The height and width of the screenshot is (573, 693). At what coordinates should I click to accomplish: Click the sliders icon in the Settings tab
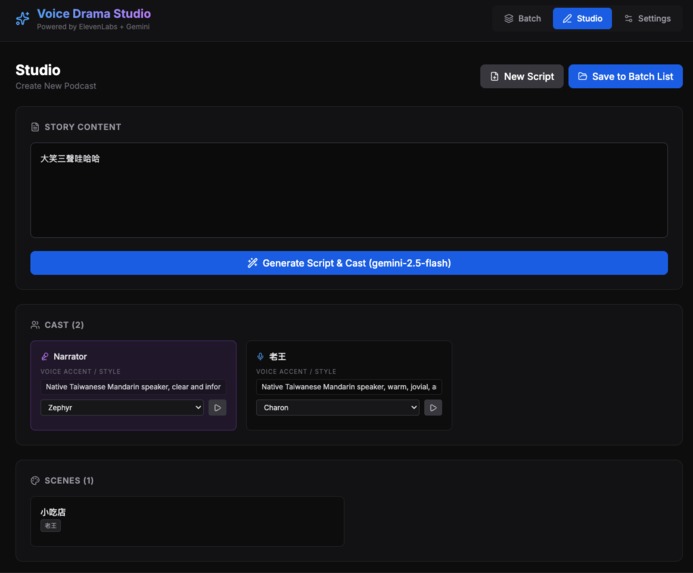pyautogui.click(x=628, y=19)
